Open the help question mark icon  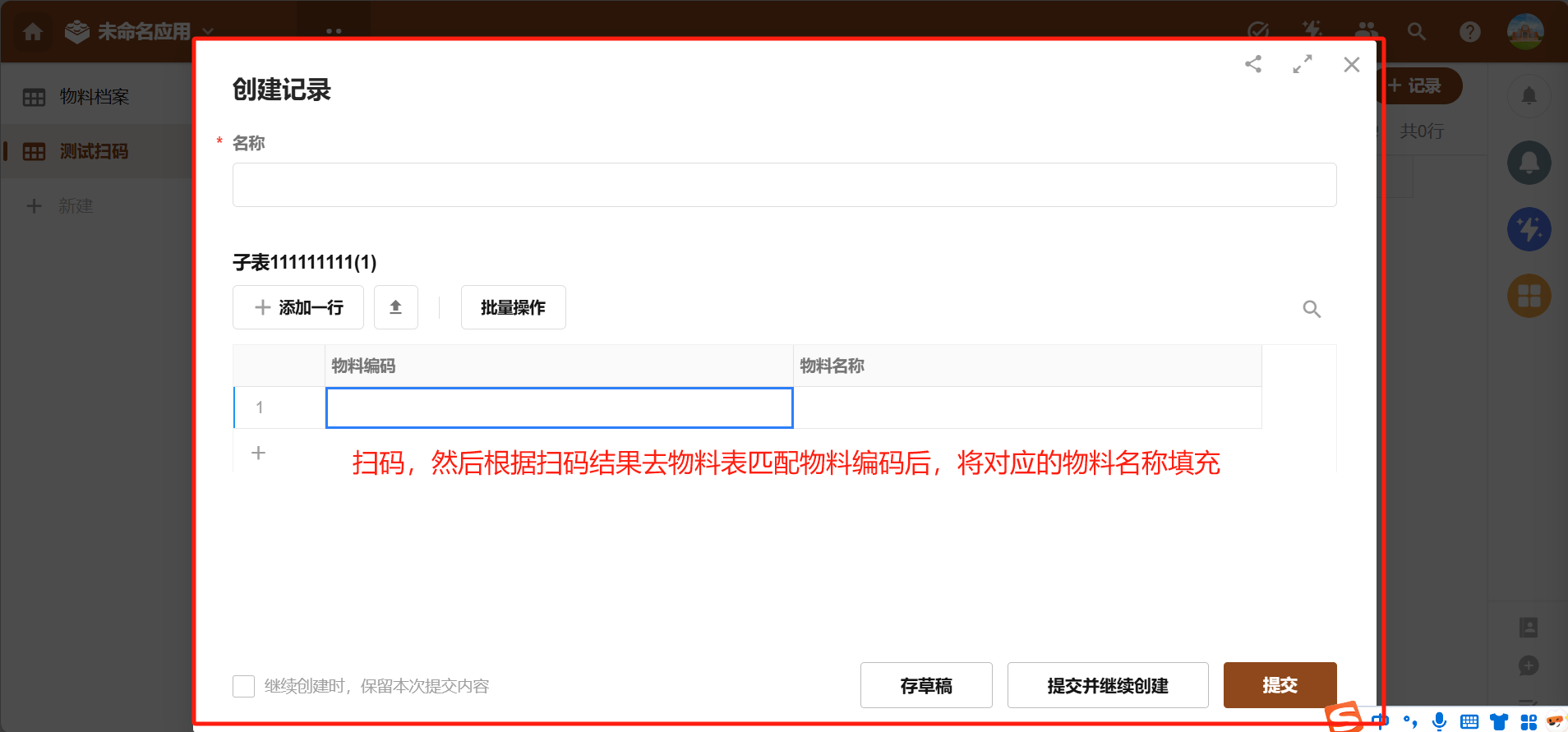coord(1469,31)
